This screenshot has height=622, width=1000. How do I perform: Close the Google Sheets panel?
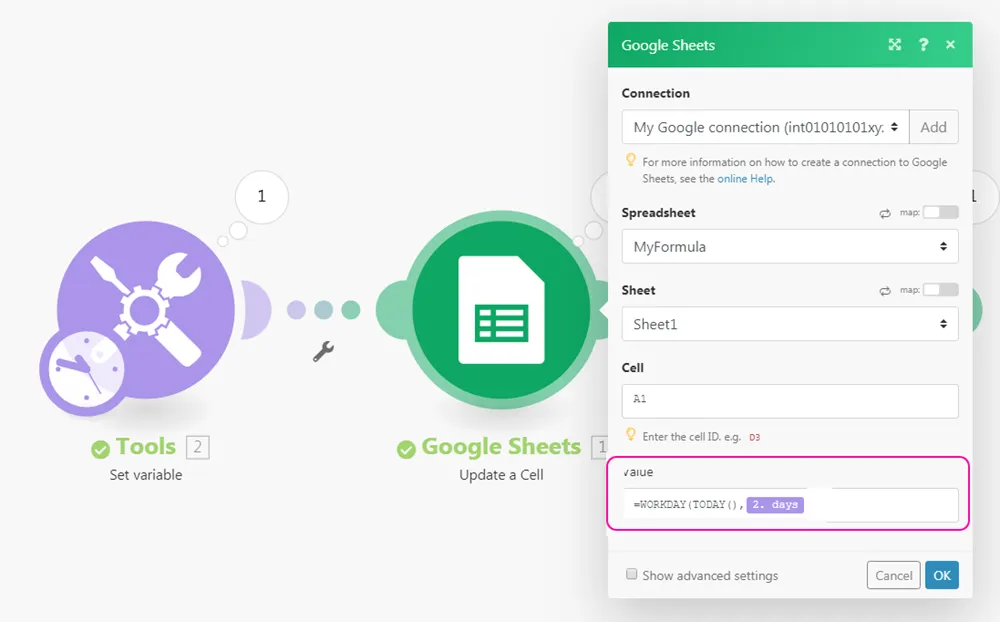pyautogui.click(x=950, y=45)
